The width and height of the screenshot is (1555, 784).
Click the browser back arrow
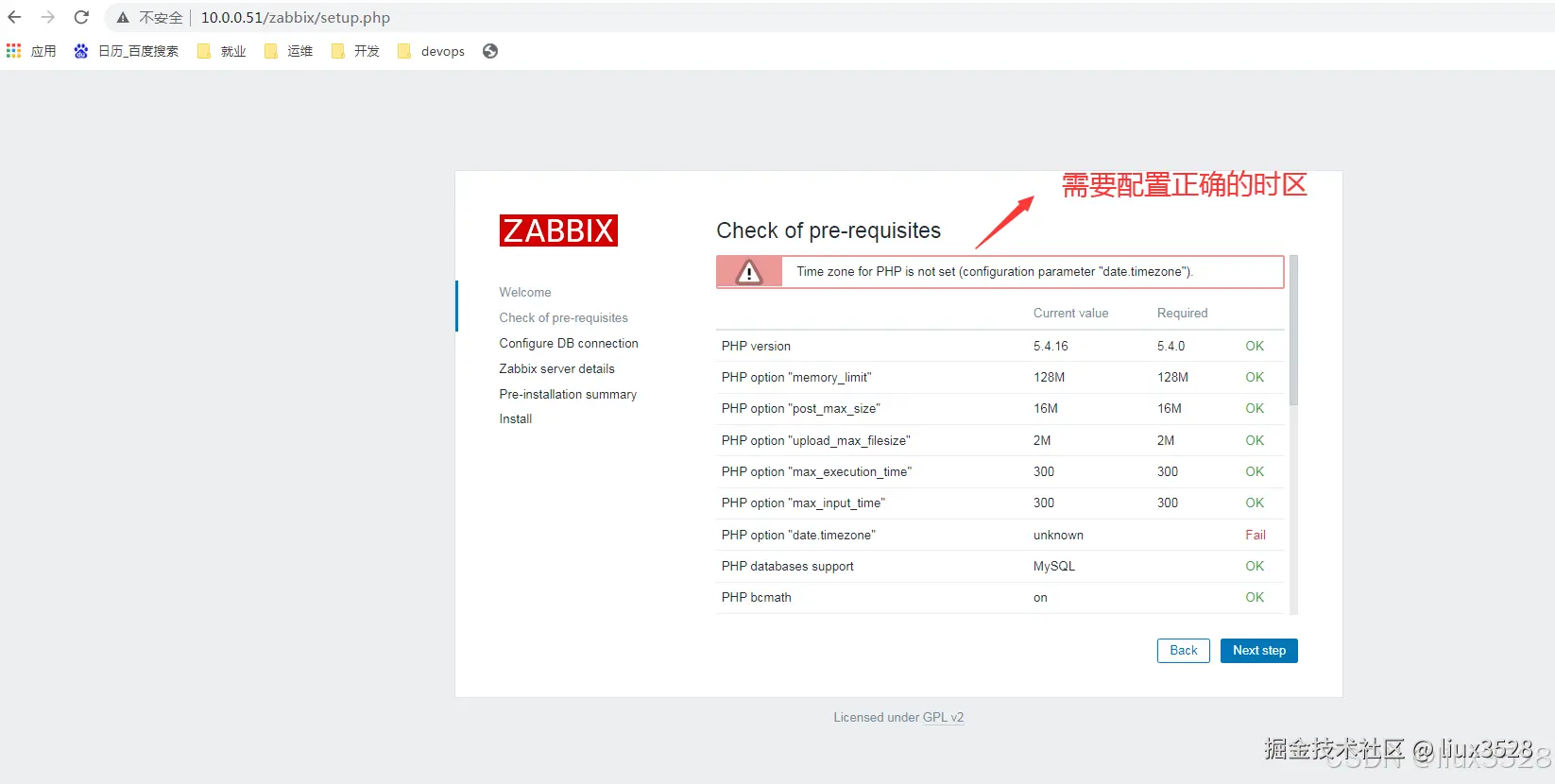(x=14, y=17)
